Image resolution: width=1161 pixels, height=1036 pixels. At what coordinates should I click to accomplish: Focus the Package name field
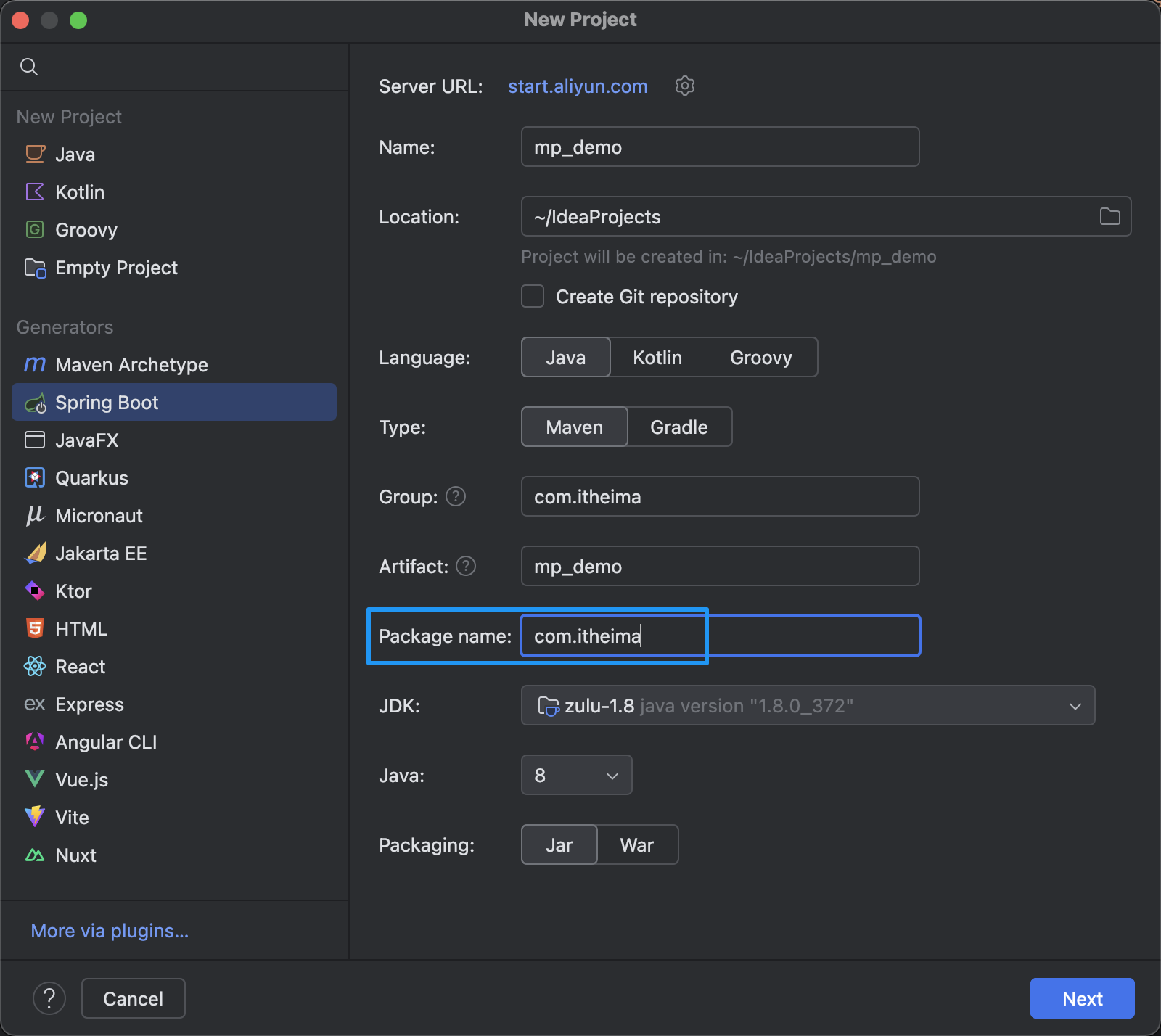pos(720,636)
